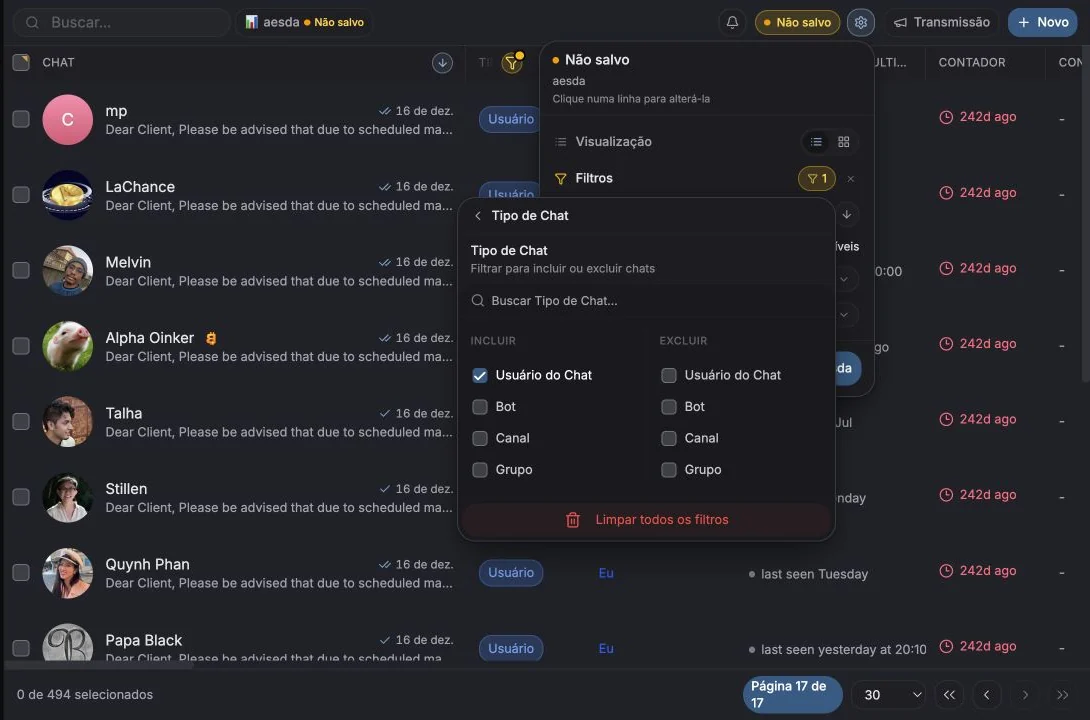Go back from Tipo de Chat panel
The height and width of the screenshot is (720, 1090).
pos(478,216)
